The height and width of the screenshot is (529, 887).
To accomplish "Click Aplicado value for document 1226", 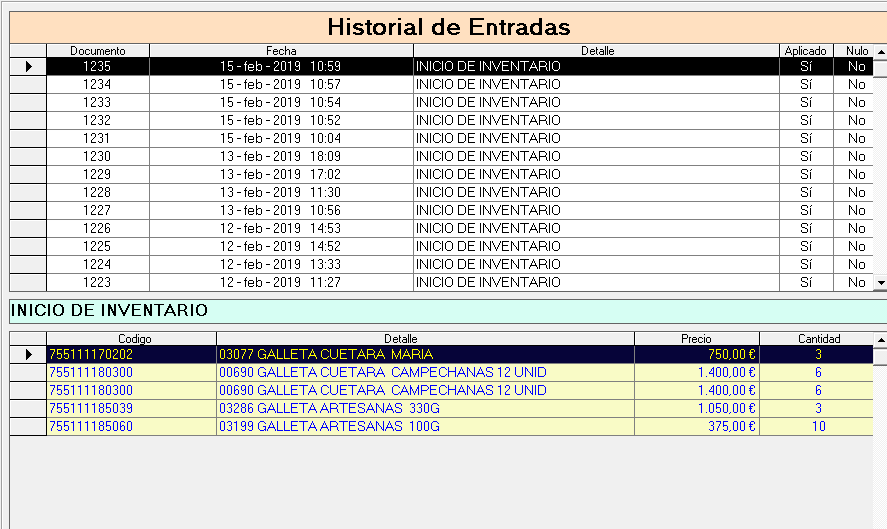I will pyautogui.click(x=805, y=228).
